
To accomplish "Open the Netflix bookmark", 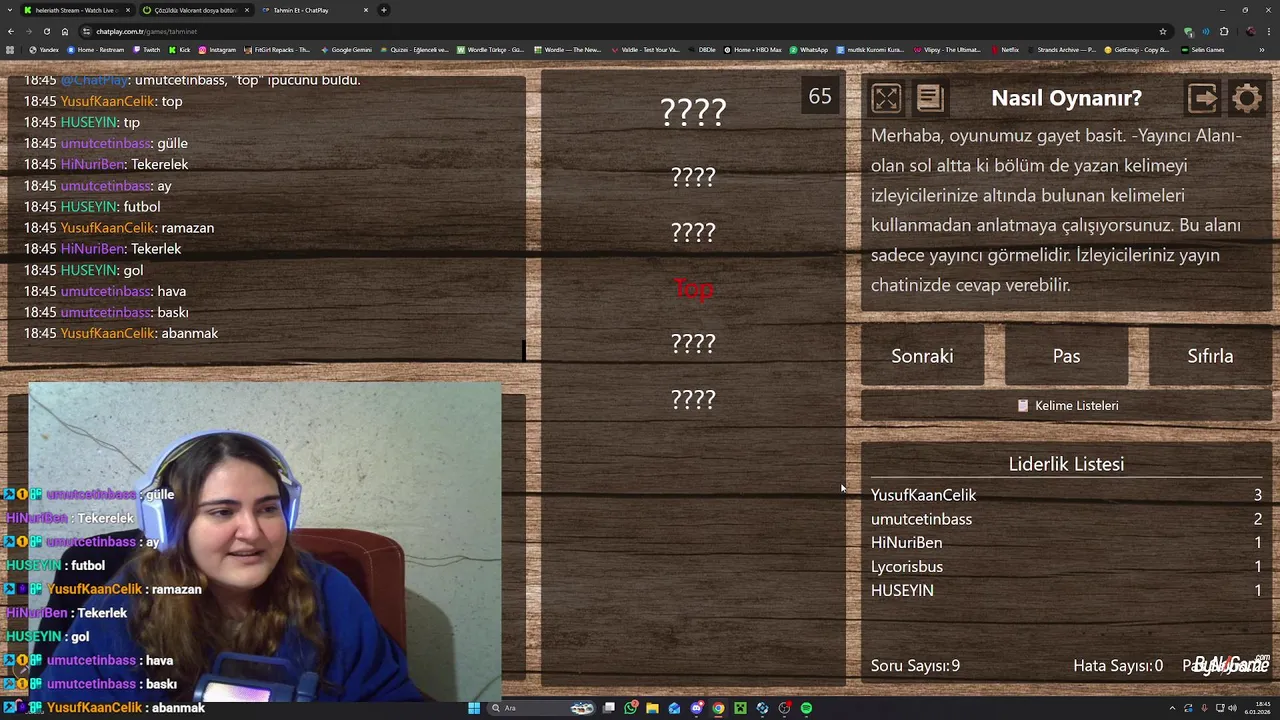I will [1005, 50].
